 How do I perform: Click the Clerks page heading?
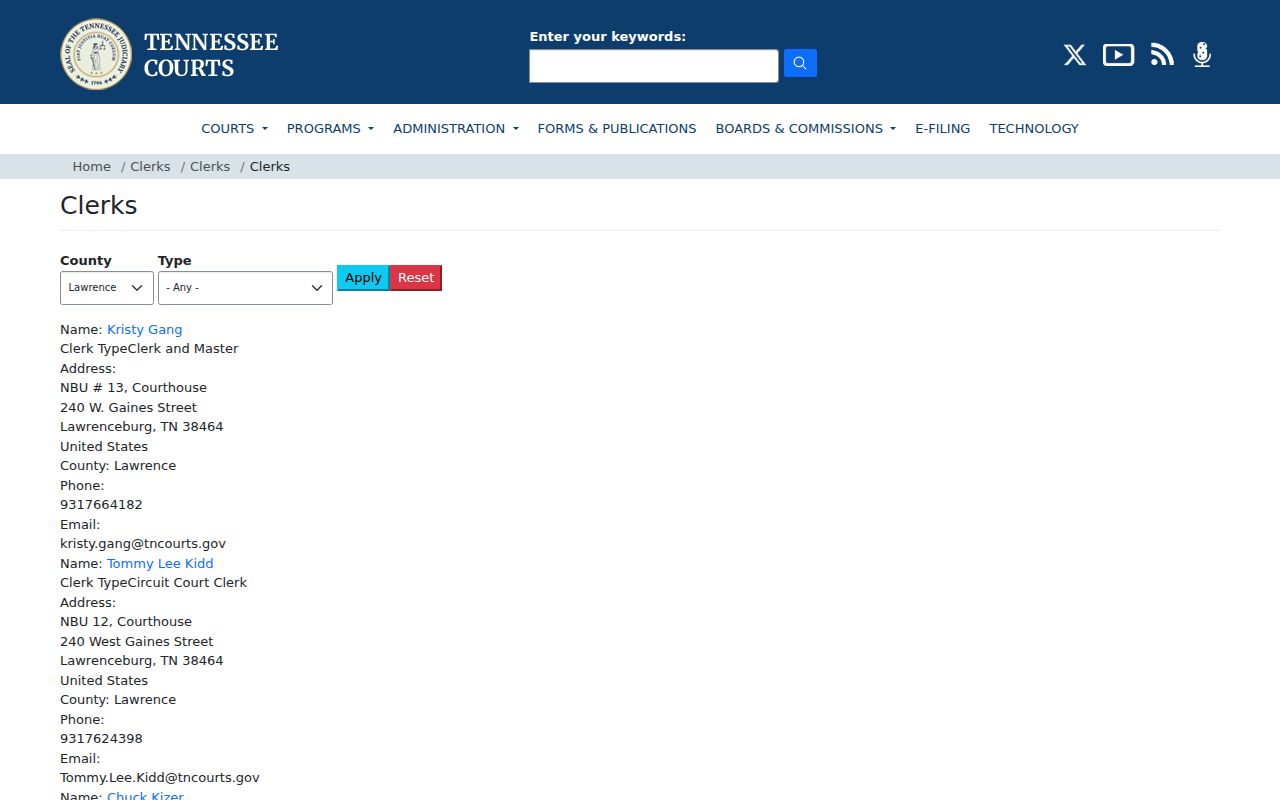98,205
